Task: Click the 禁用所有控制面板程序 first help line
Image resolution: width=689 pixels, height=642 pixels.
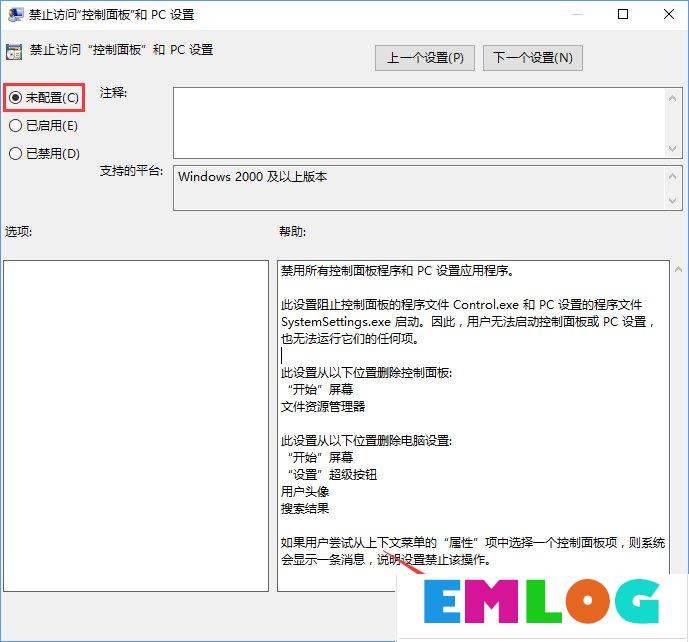Action: click(397, 271)
